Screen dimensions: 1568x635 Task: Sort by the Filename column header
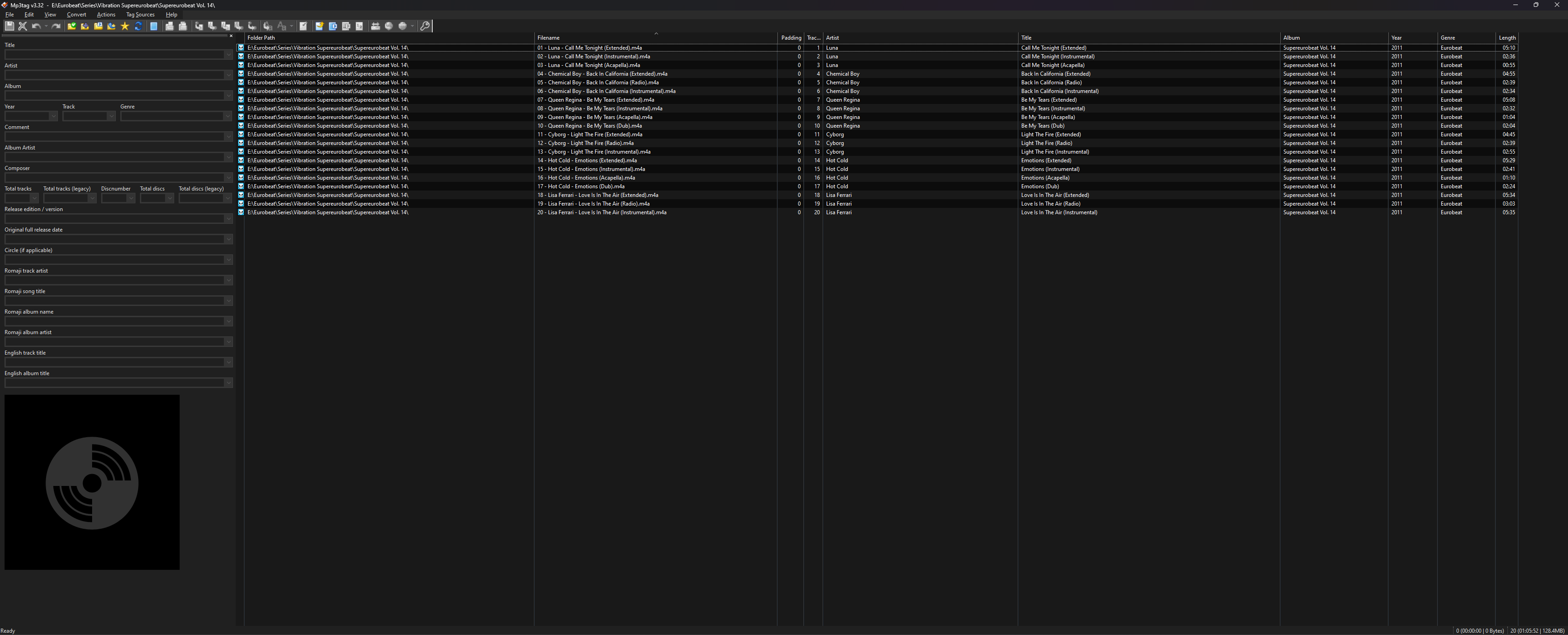coord(548,38)
